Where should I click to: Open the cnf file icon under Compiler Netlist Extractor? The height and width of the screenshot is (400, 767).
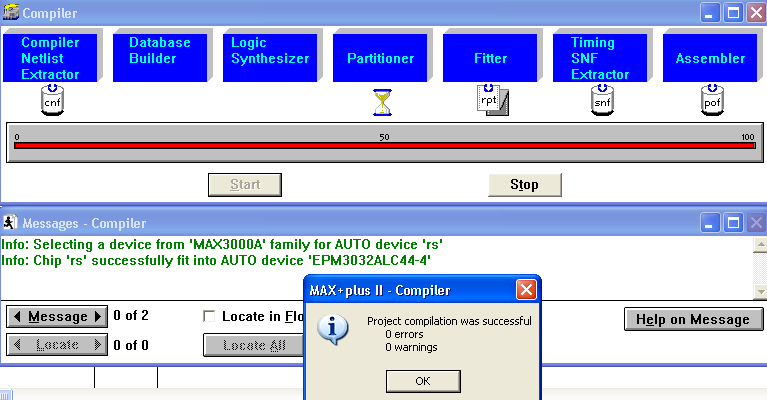52,100
